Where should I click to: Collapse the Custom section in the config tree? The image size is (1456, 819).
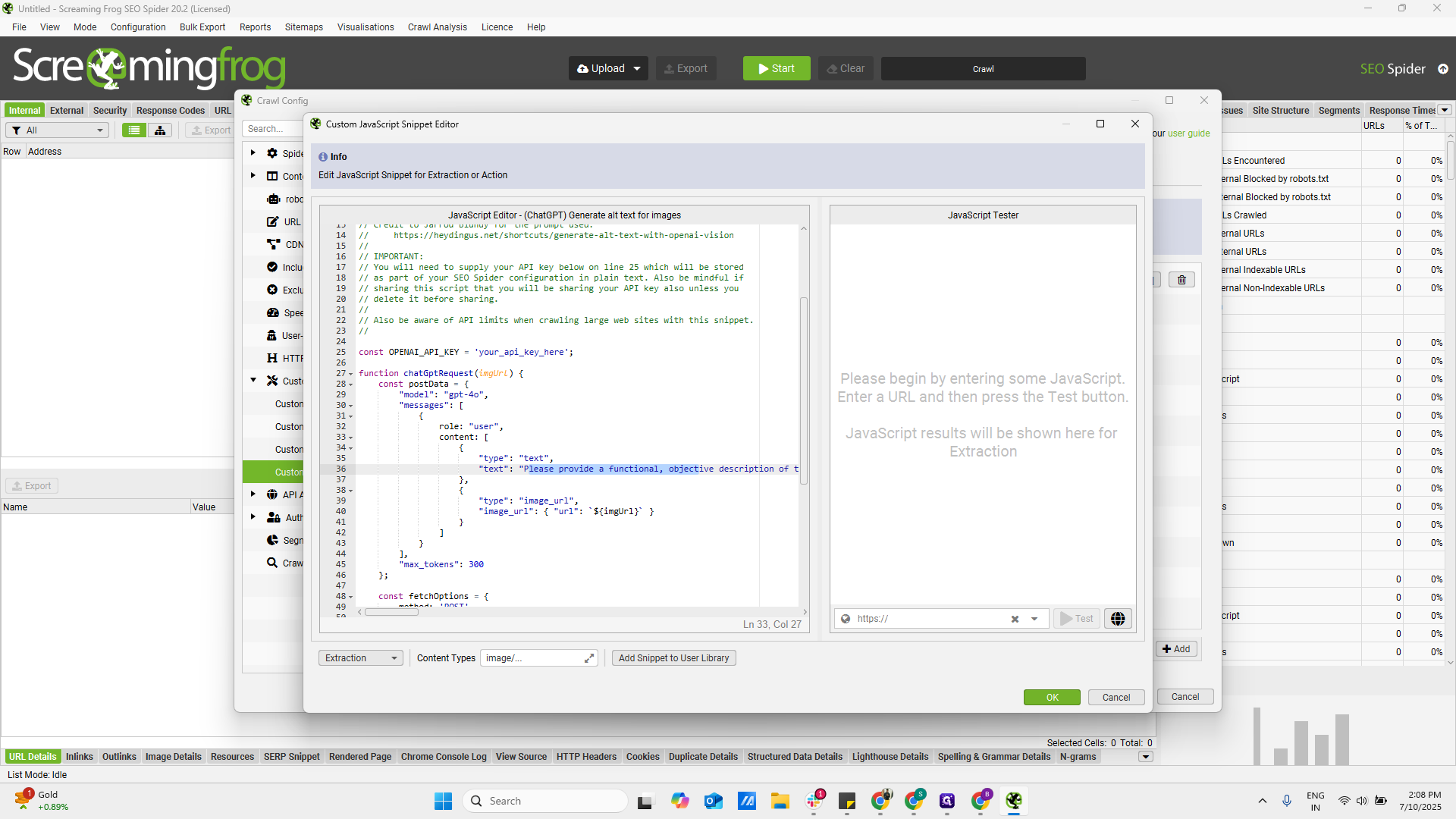(x=253, y=380)
